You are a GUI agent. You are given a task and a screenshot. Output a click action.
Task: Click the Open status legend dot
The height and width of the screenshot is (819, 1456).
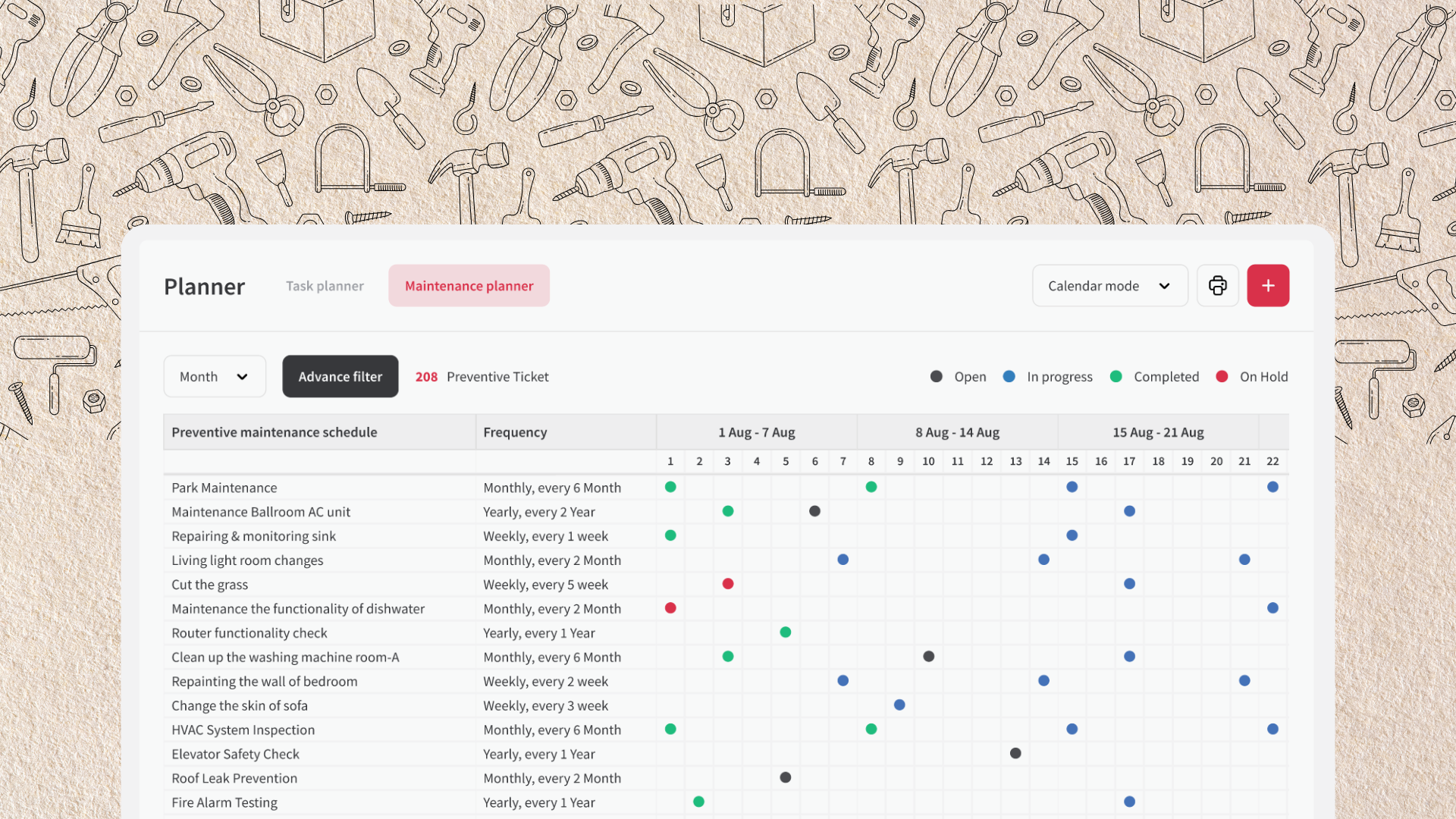click(x=937, y=376)
